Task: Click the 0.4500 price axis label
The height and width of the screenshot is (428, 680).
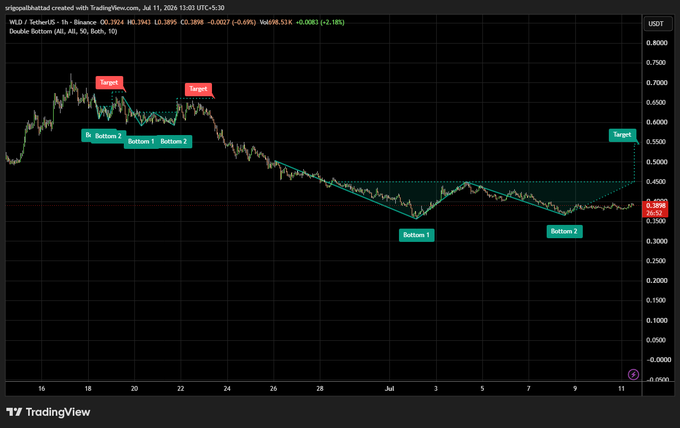Action: 657,182
